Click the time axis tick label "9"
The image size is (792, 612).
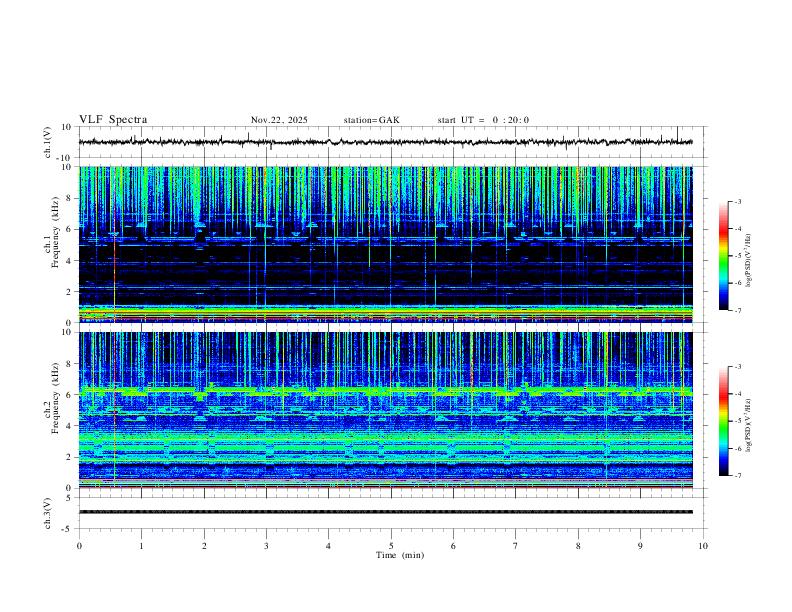point(640,546)
